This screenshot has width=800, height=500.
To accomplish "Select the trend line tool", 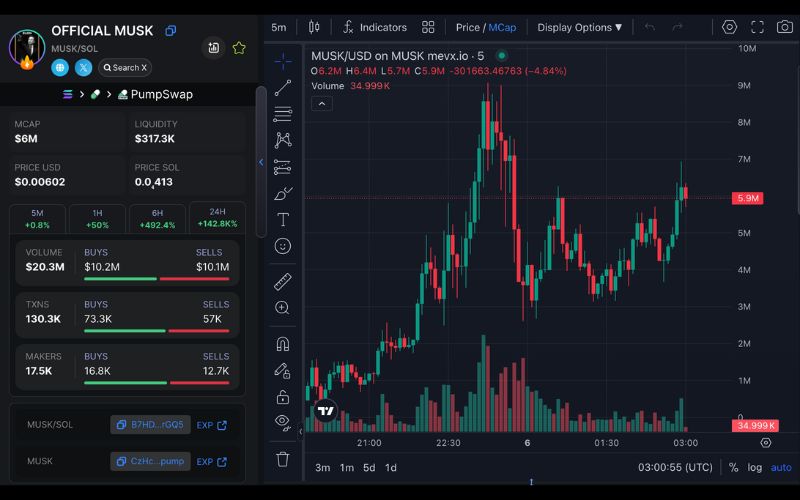I will pyautogui.click(x=283, y=88).
